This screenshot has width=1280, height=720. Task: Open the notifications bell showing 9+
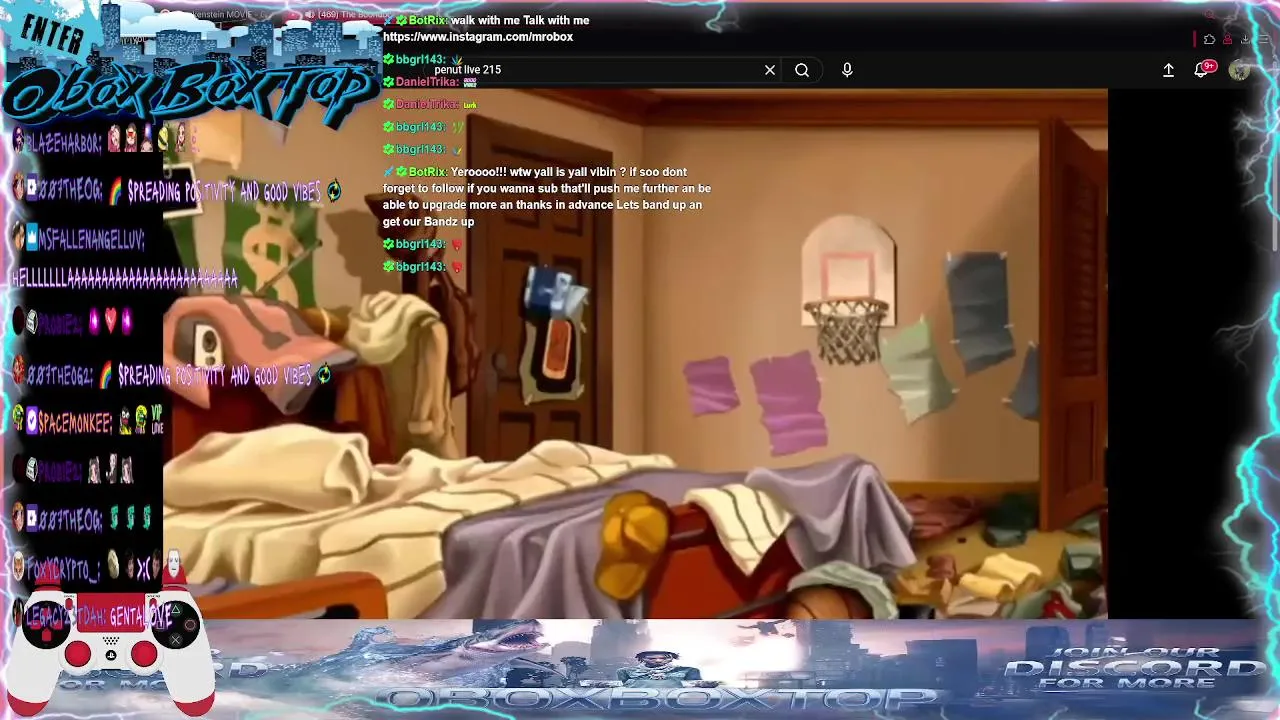point(1203,69)
